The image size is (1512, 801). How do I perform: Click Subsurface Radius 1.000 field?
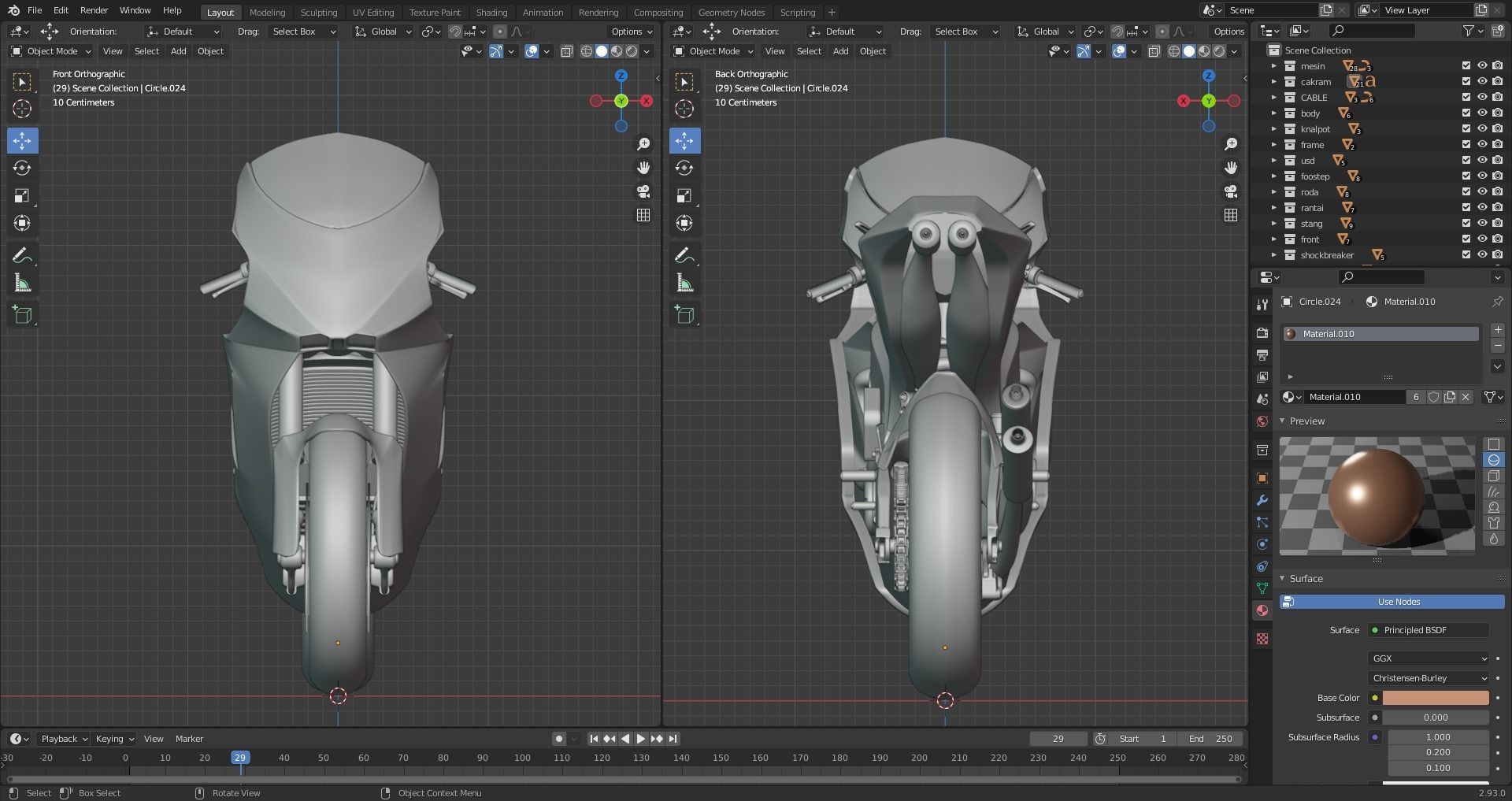1438,737
